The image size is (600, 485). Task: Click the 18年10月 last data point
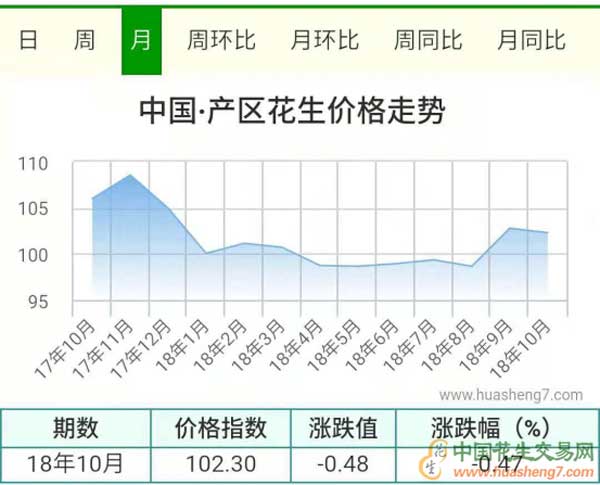[546, 232]
